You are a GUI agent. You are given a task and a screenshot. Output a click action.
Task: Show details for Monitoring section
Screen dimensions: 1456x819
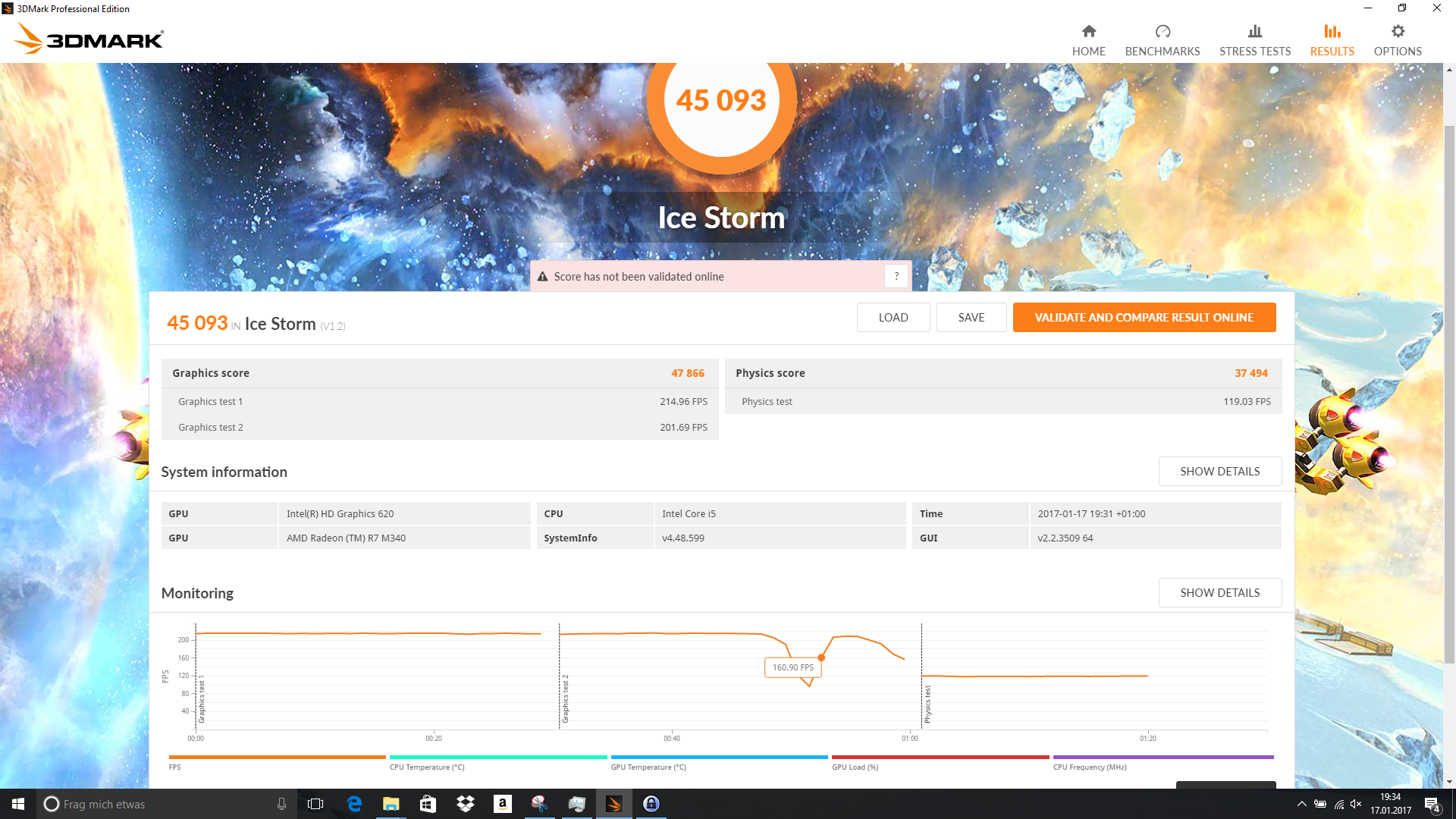1219,592
